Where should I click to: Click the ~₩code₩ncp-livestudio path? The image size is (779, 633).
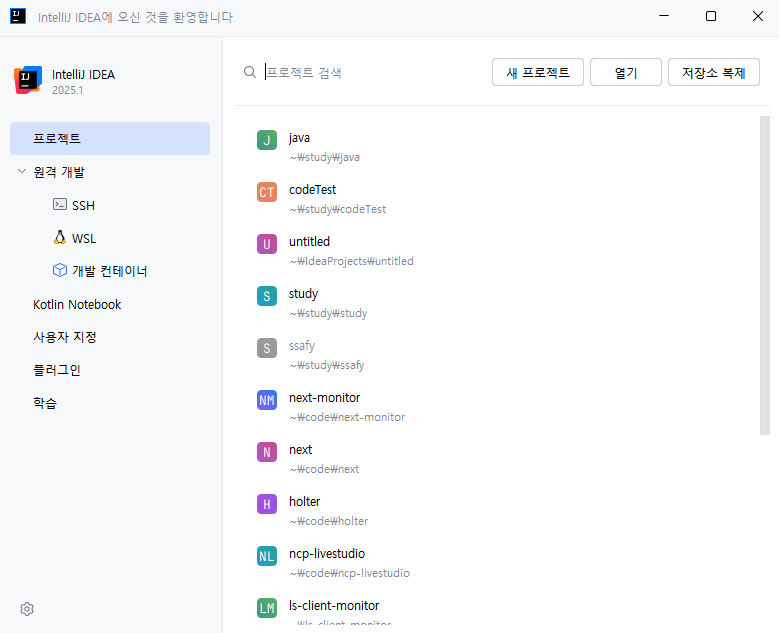349,573
